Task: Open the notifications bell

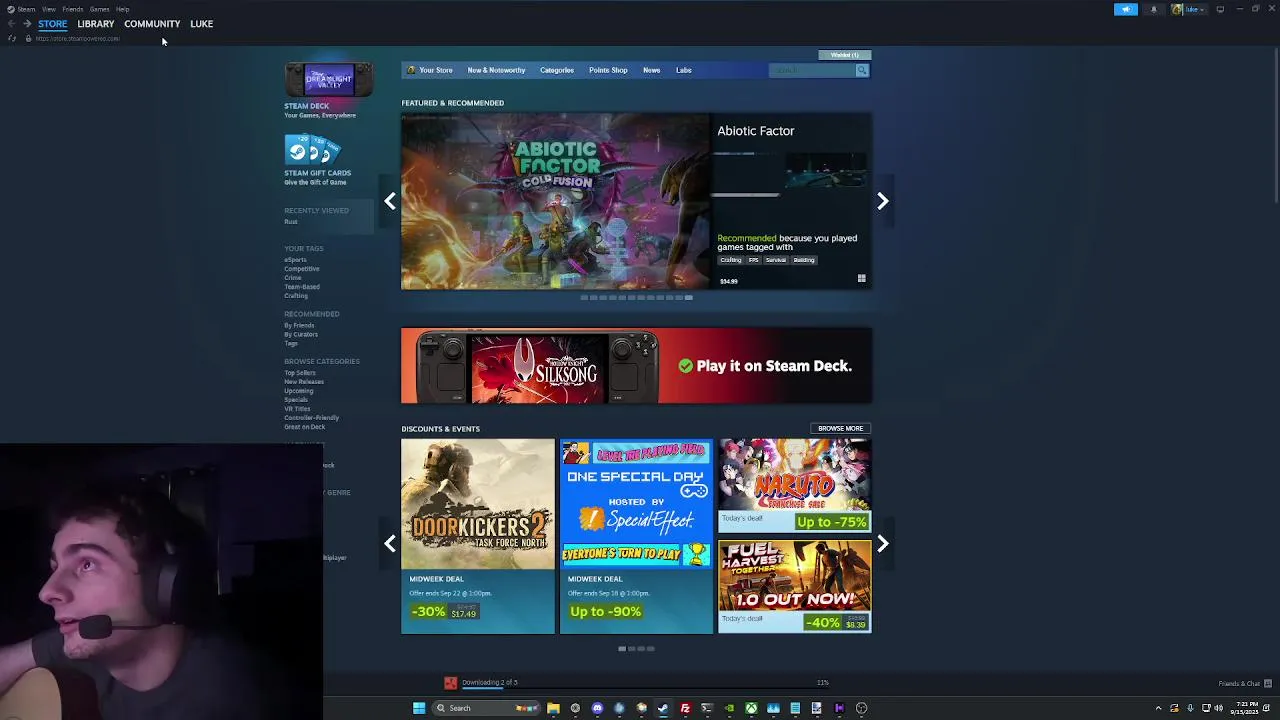Action: pyautogui.click(x=1153, y=9)
